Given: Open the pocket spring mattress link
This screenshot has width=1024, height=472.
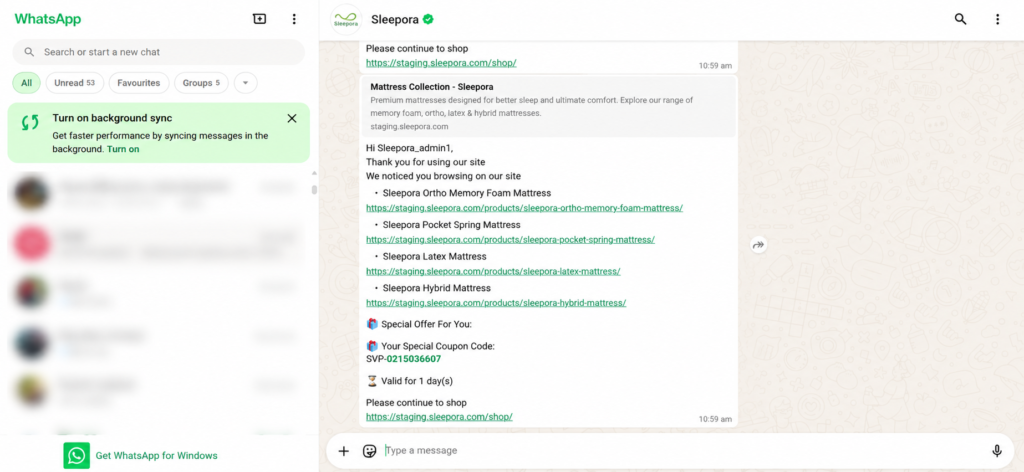Looking at the screenshot, I should pos(510,240).
